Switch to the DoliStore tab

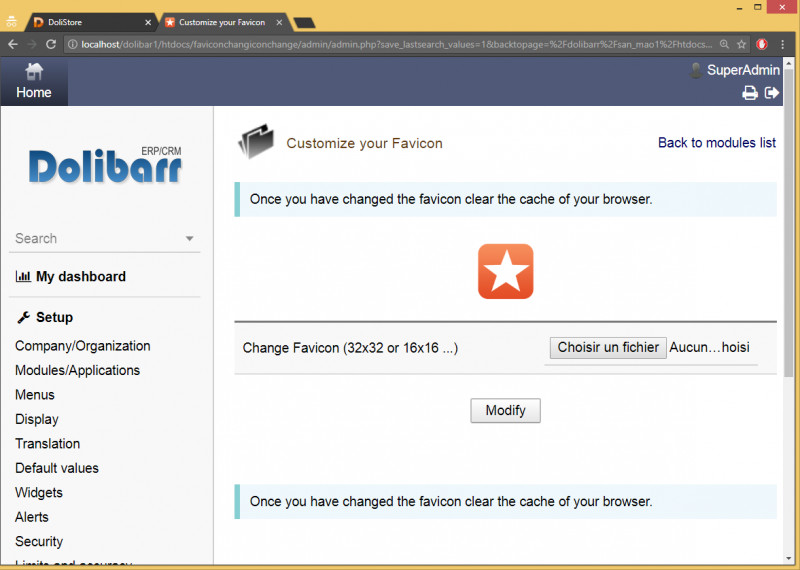pyautogui.click(x=91, y=22)
